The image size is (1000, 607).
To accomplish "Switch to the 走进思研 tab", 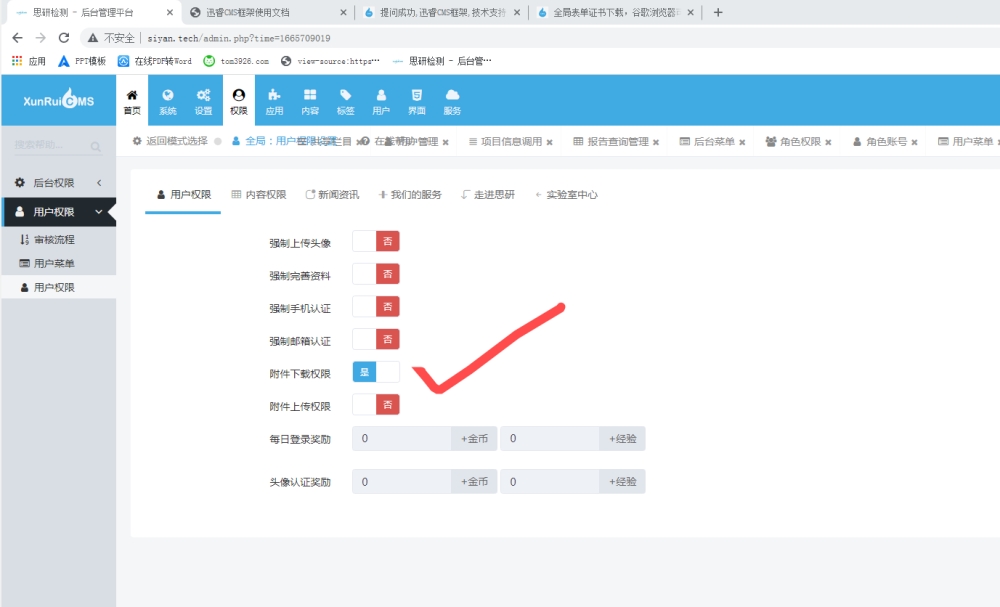I will (488, 194).
